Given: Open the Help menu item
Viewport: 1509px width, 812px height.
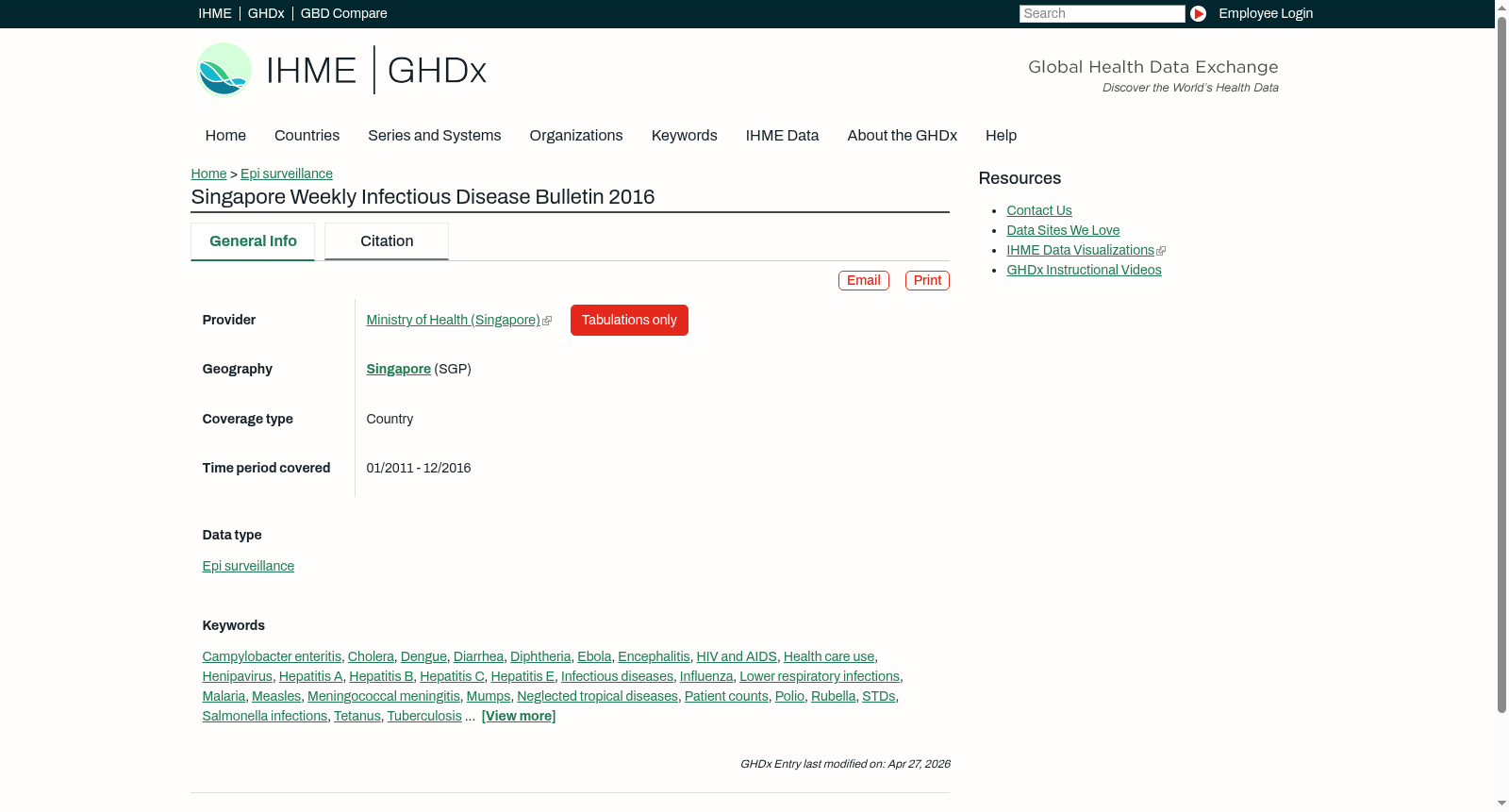Looking at the screenshot, I should pyautogui.click(x=1001, y=136).
